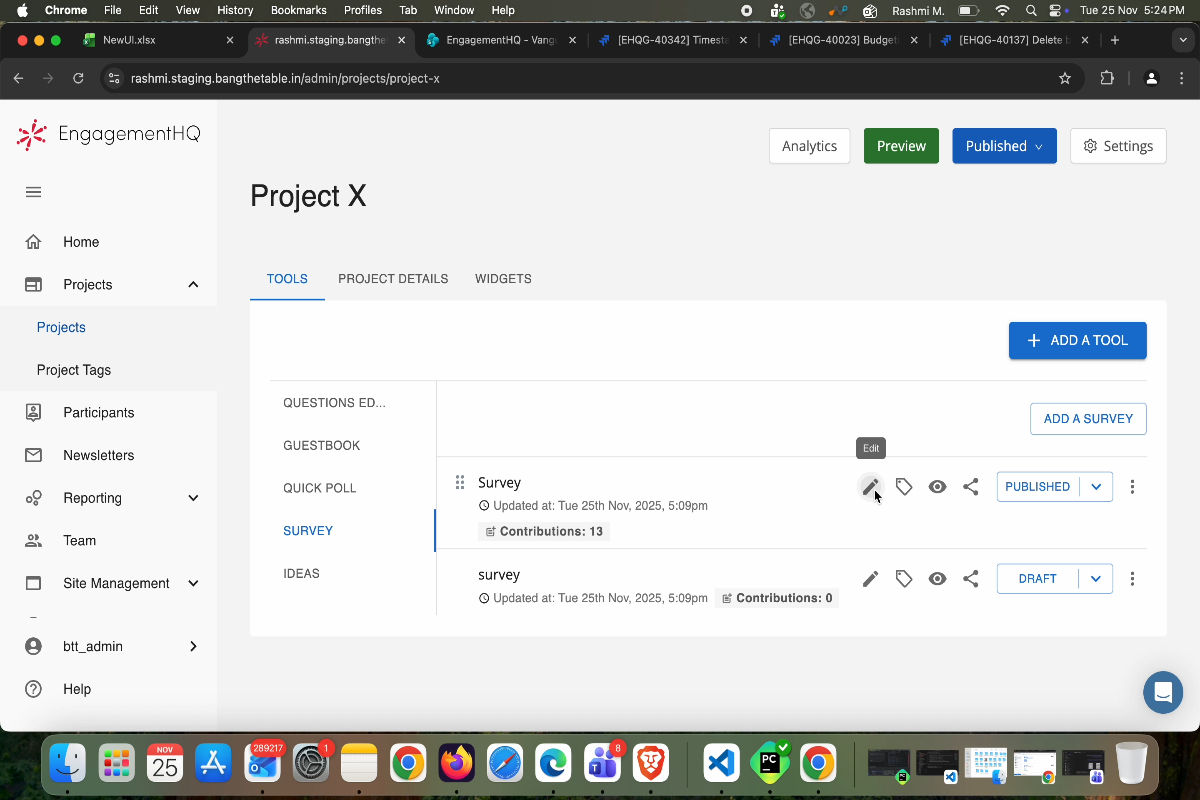1200x800 pixels.
Task: Grab the drag handle of published Survey
Action: (460, 482)
